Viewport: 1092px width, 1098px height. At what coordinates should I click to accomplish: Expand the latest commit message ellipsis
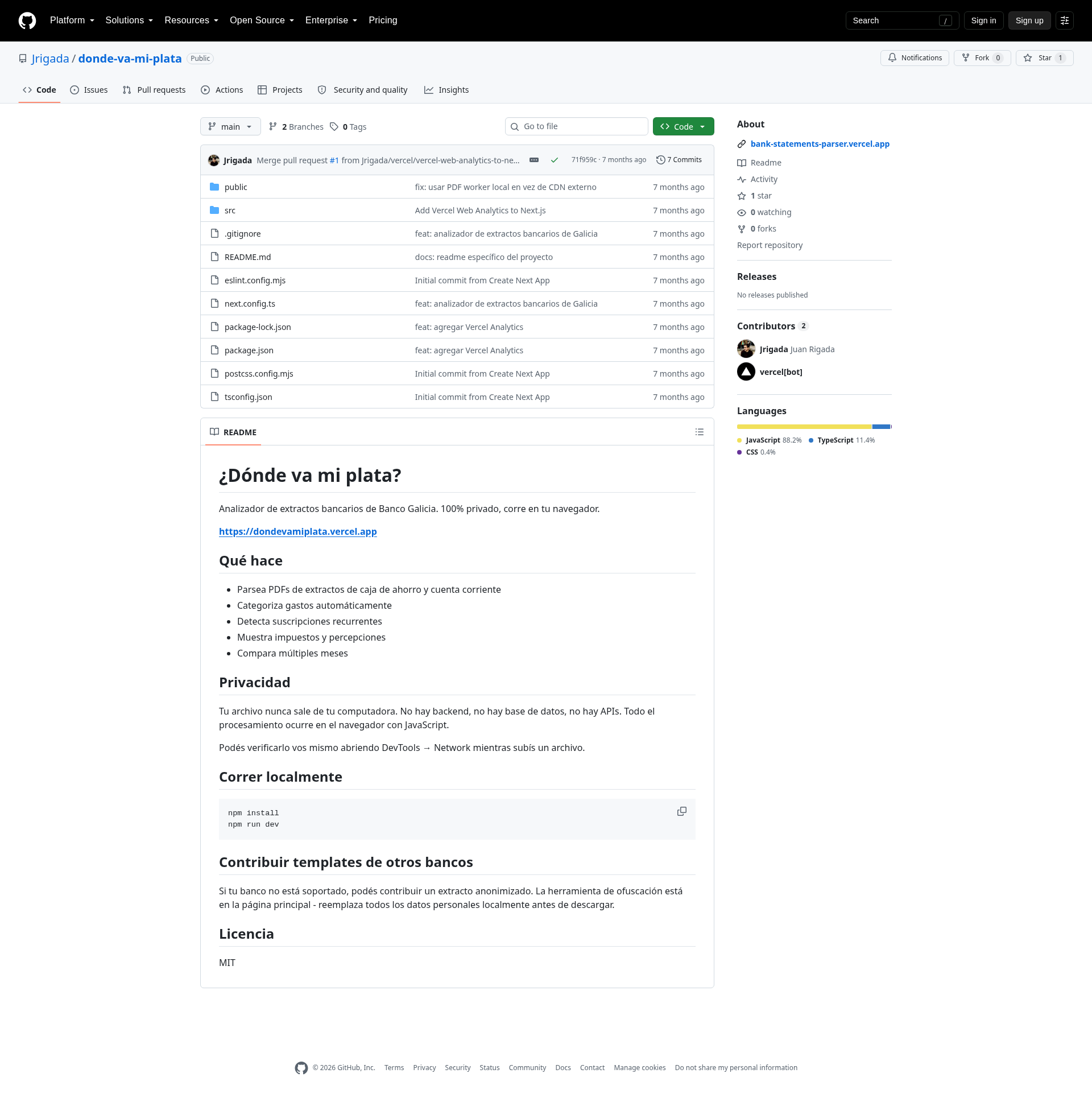(x=534, y=160)
